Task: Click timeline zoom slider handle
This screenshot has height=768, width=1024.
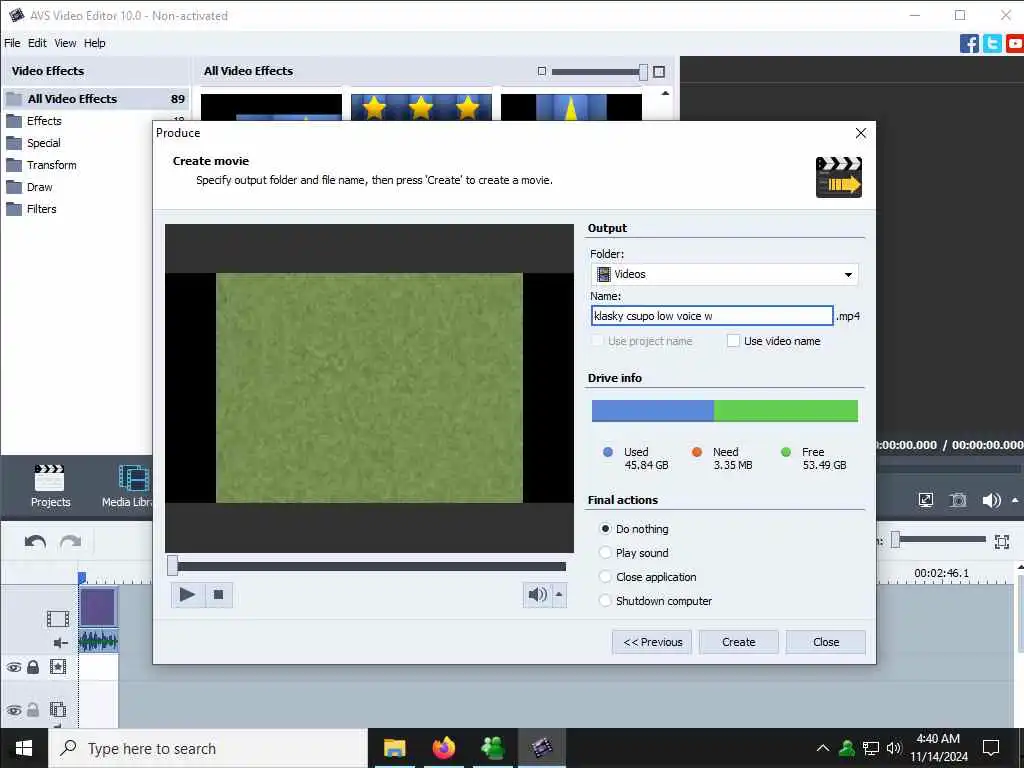Action: 896,539
